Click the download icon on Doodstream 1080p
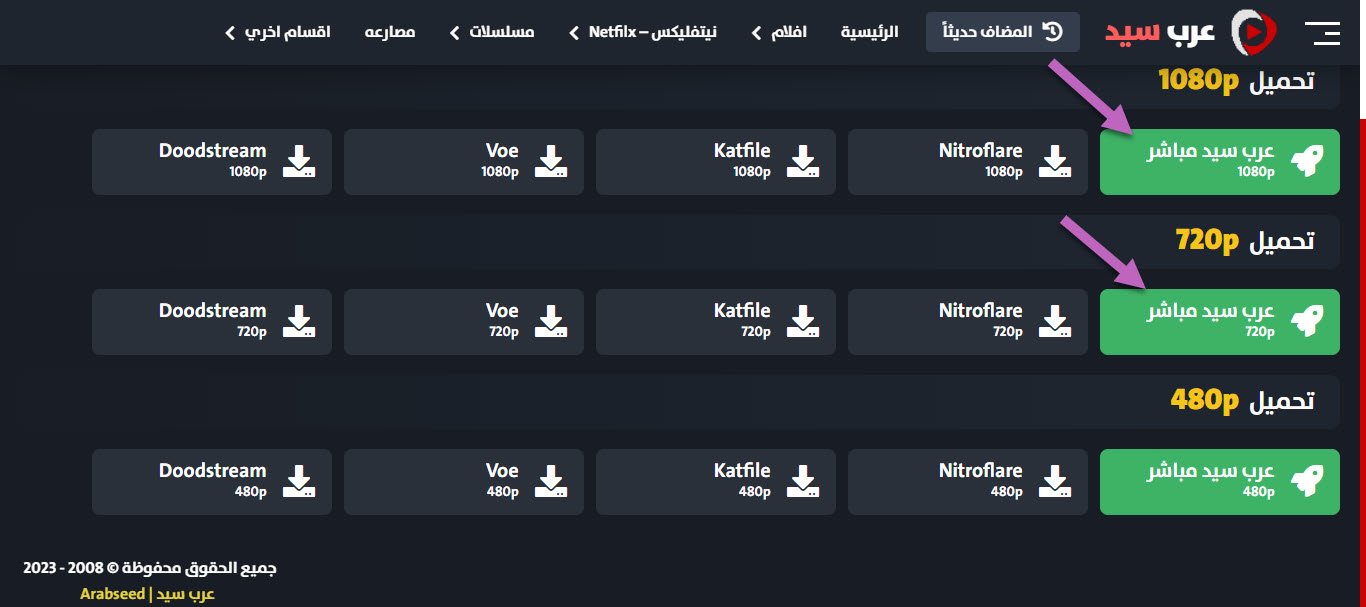Viewport: 1366px width, 607px height. 300,161
